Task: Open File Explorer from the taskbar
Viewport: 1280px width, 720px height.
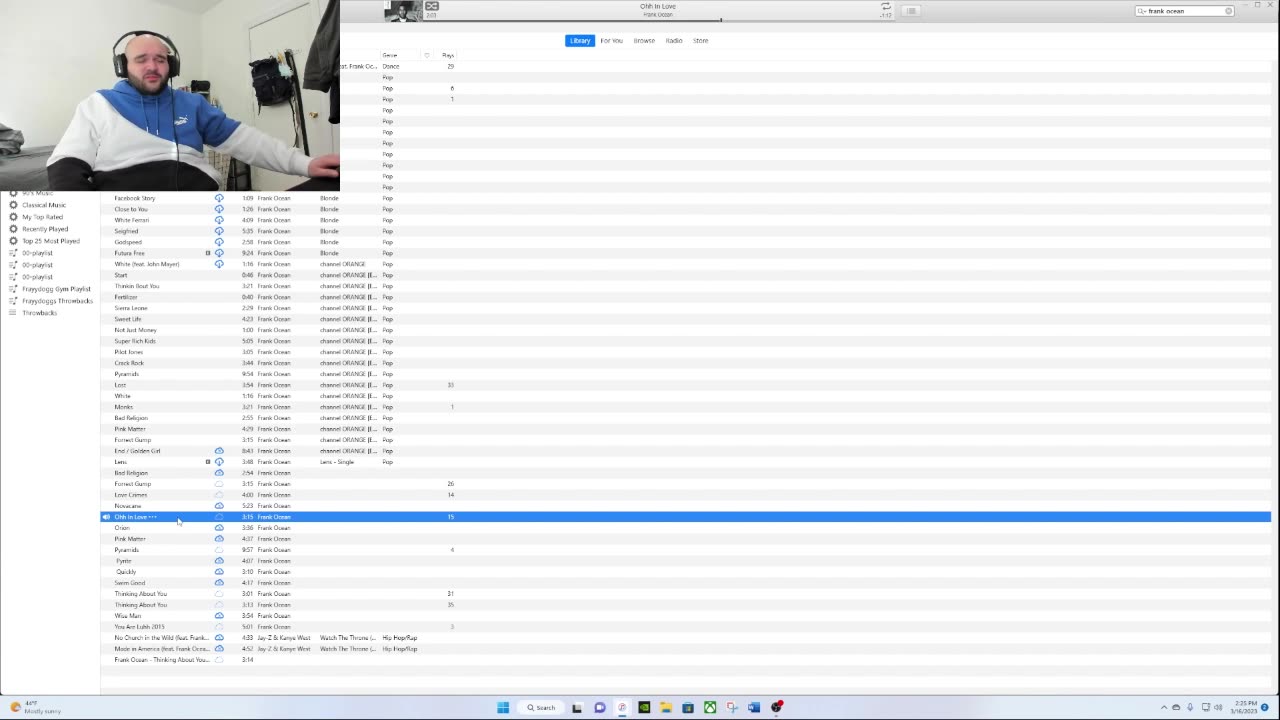Action: [x=666, y=707]
